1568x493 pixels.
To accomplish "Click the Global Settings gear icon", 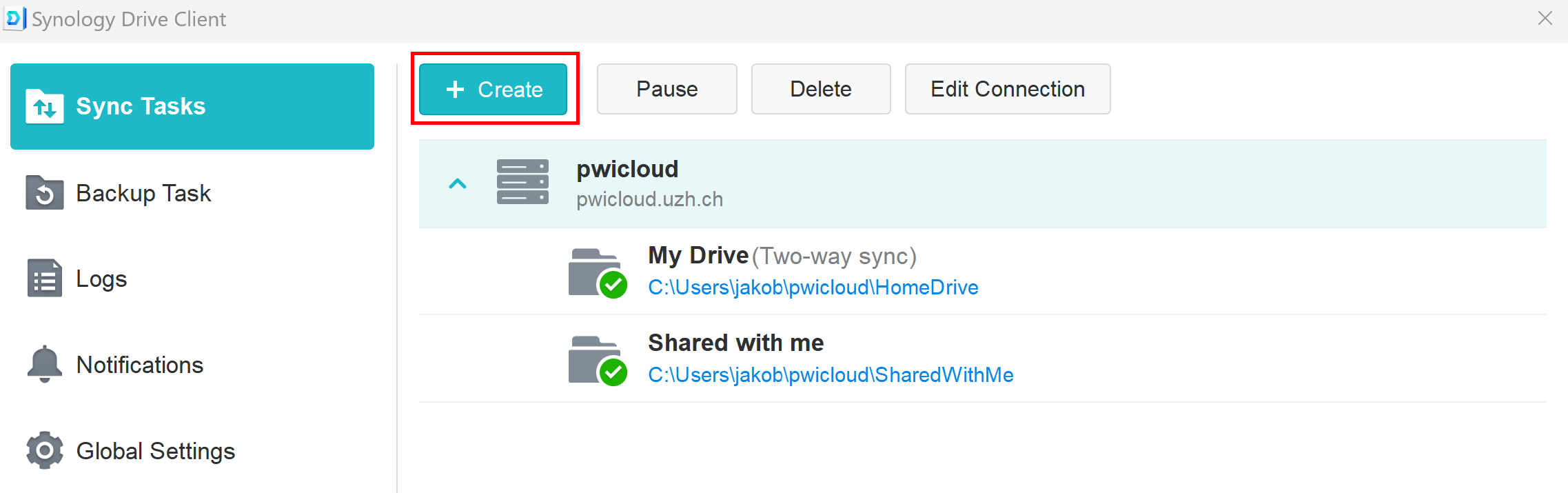I will [x=45, y=450].
